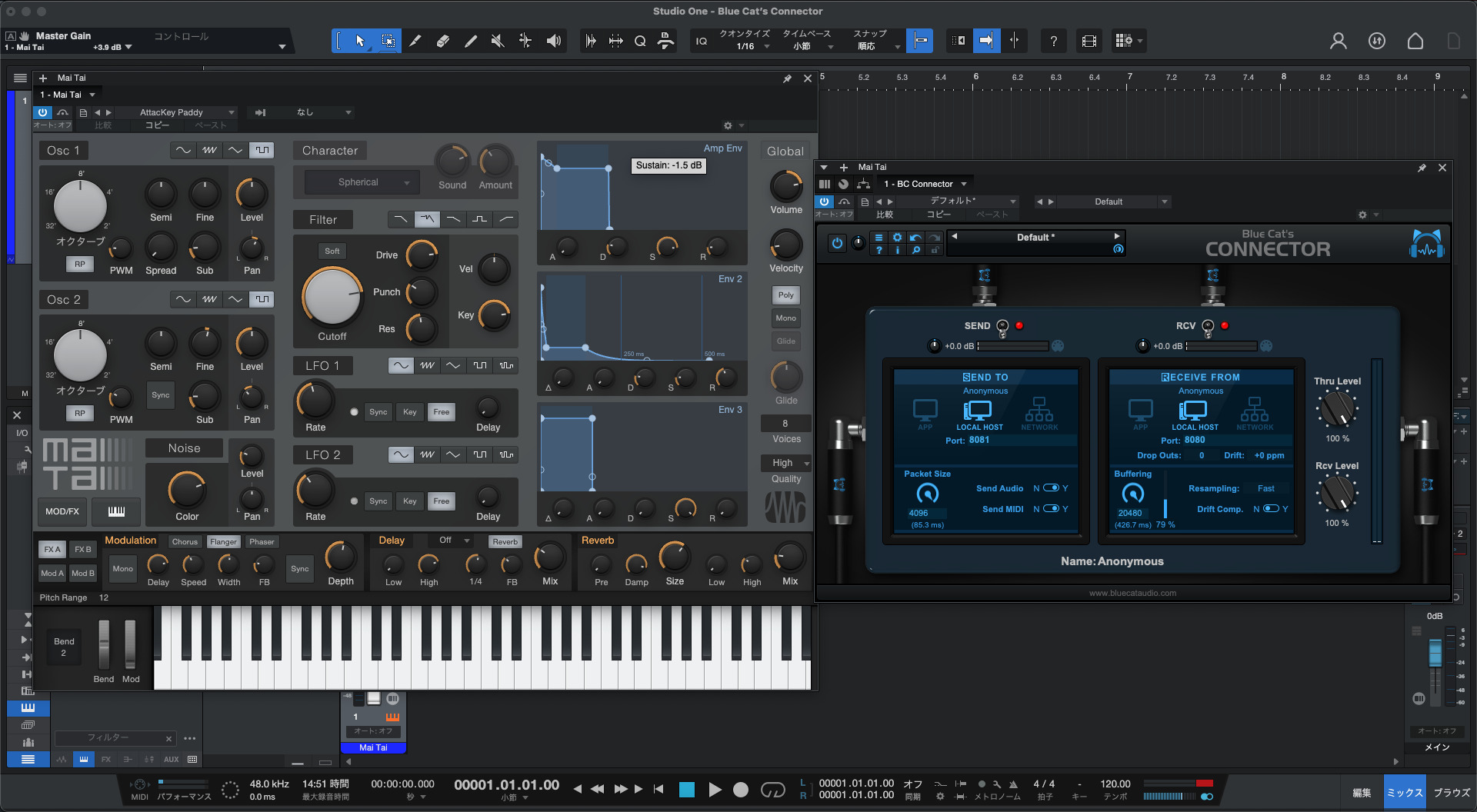Click Blue Cat Connector undo arrow
This screenshot has width=1477, height=812.
tap(915, 238)
